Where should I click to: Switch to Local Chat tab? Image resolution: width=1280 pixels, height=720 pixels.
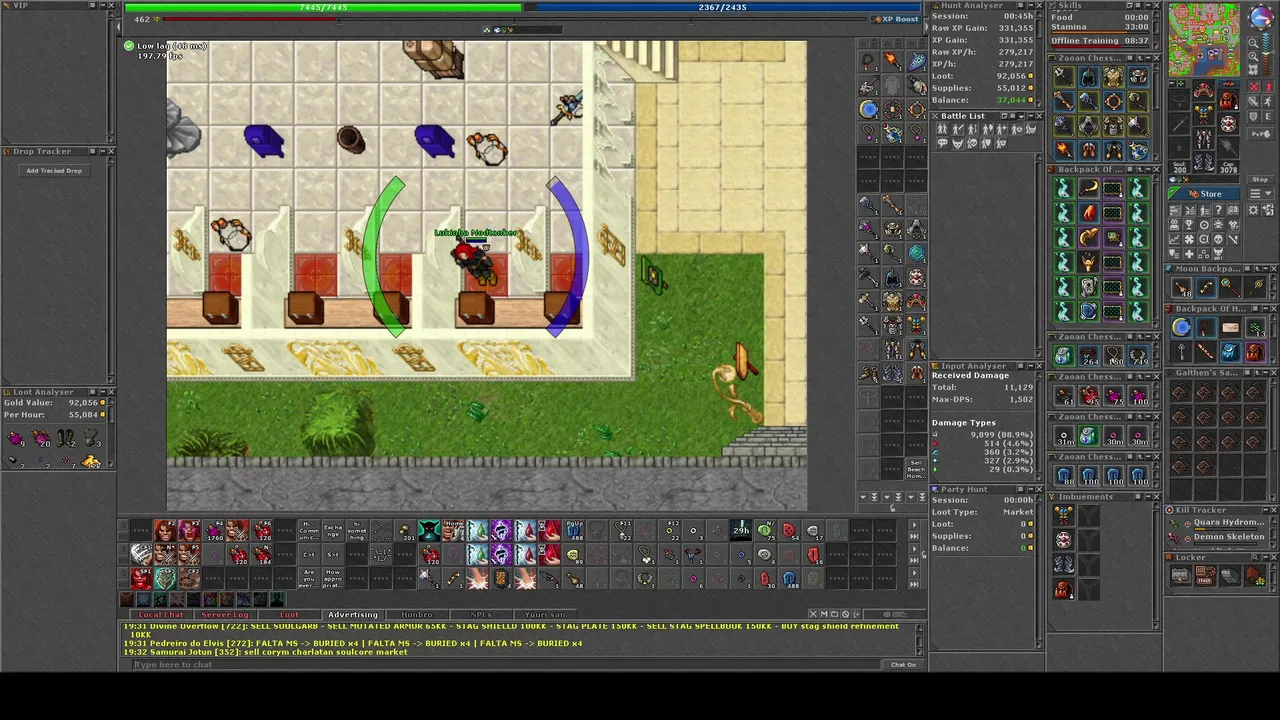click(161, 614)
